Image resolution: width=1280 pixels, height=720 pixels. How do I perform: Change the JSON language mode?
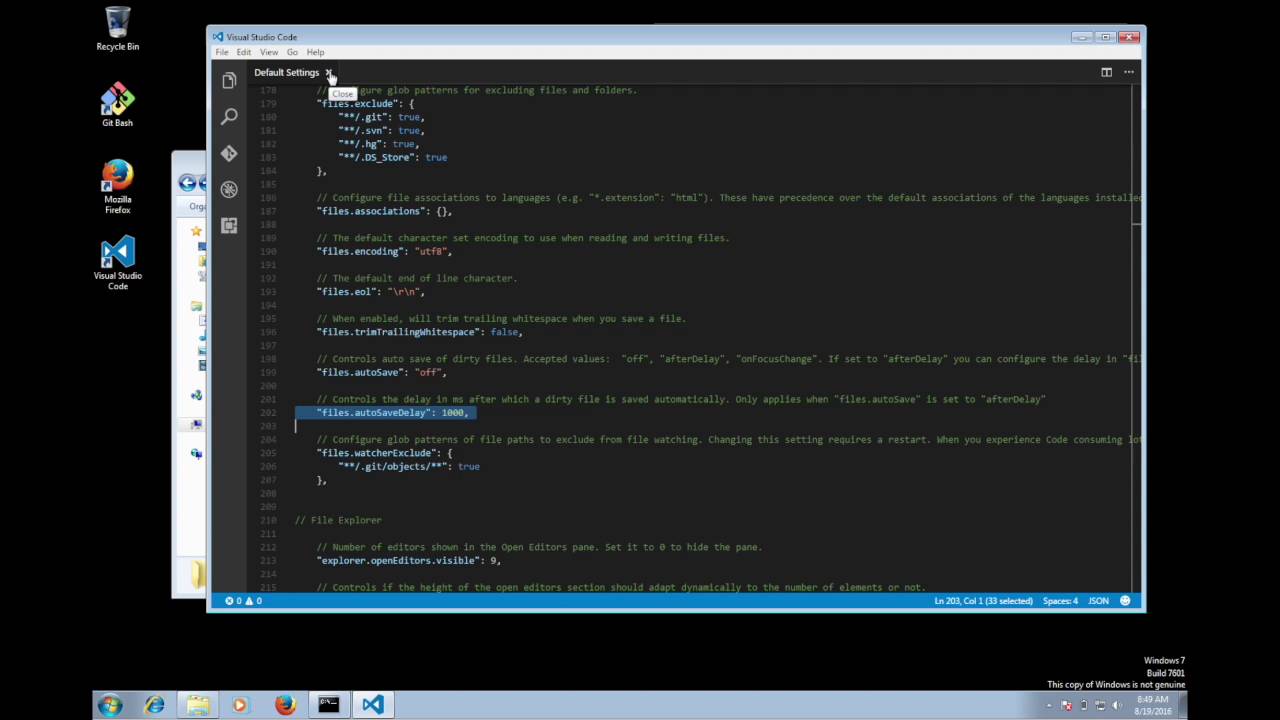(1098, 601)
